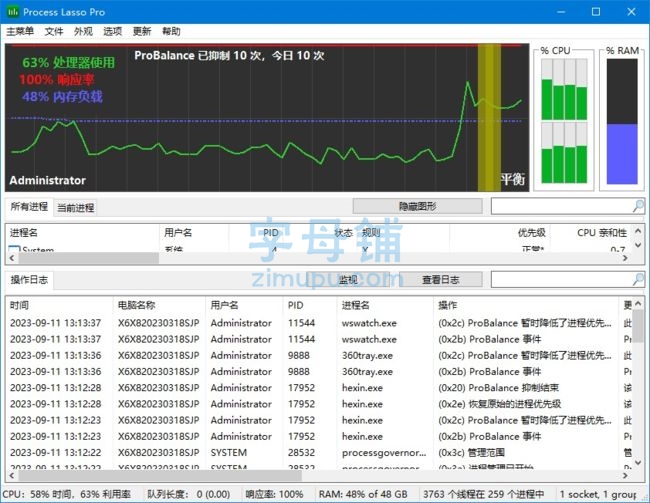Sort process list by 优先级 column
The height and width of the screenshot is (503, 650).
click(499, 233)
